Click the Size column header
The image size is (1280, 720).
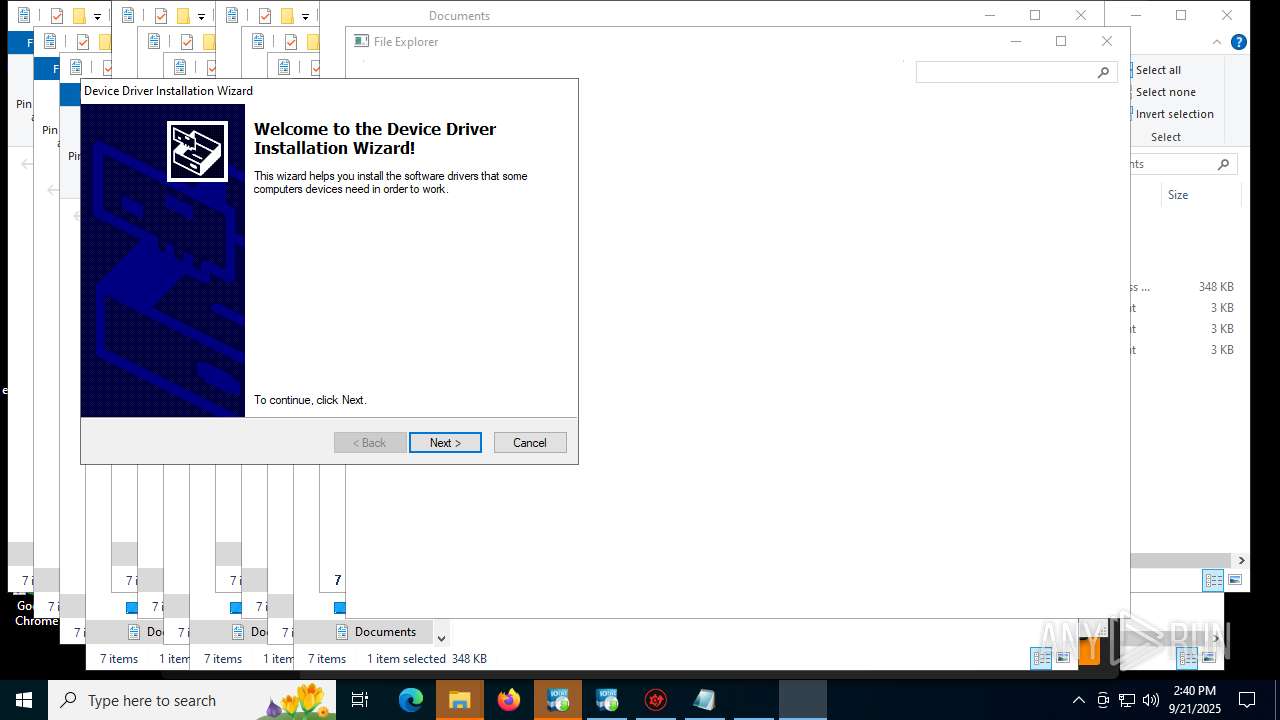click(1178, 195)
